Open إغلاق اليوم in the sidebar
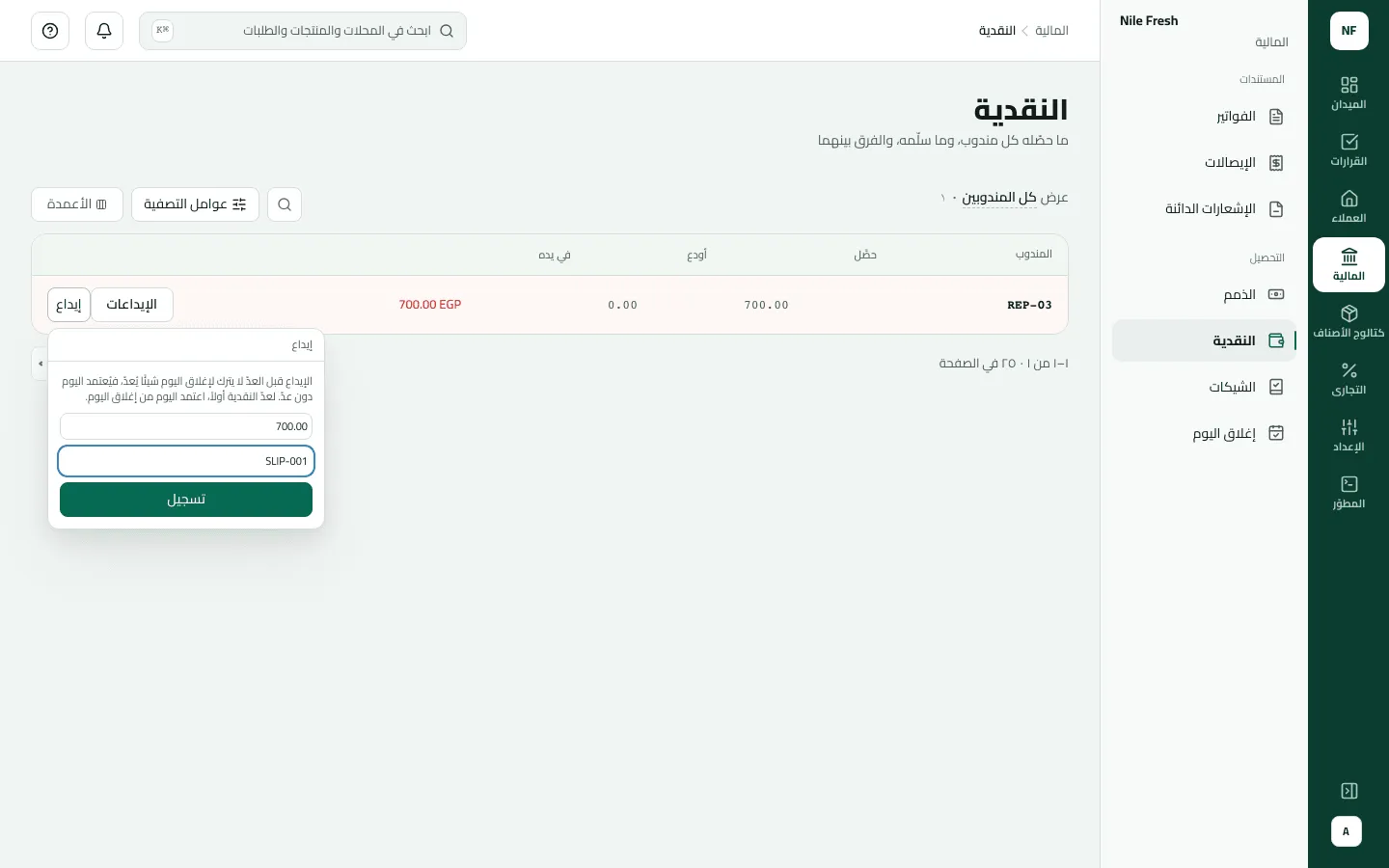The height and width of the screenshot is (868, 1389). coord(1204,433)
